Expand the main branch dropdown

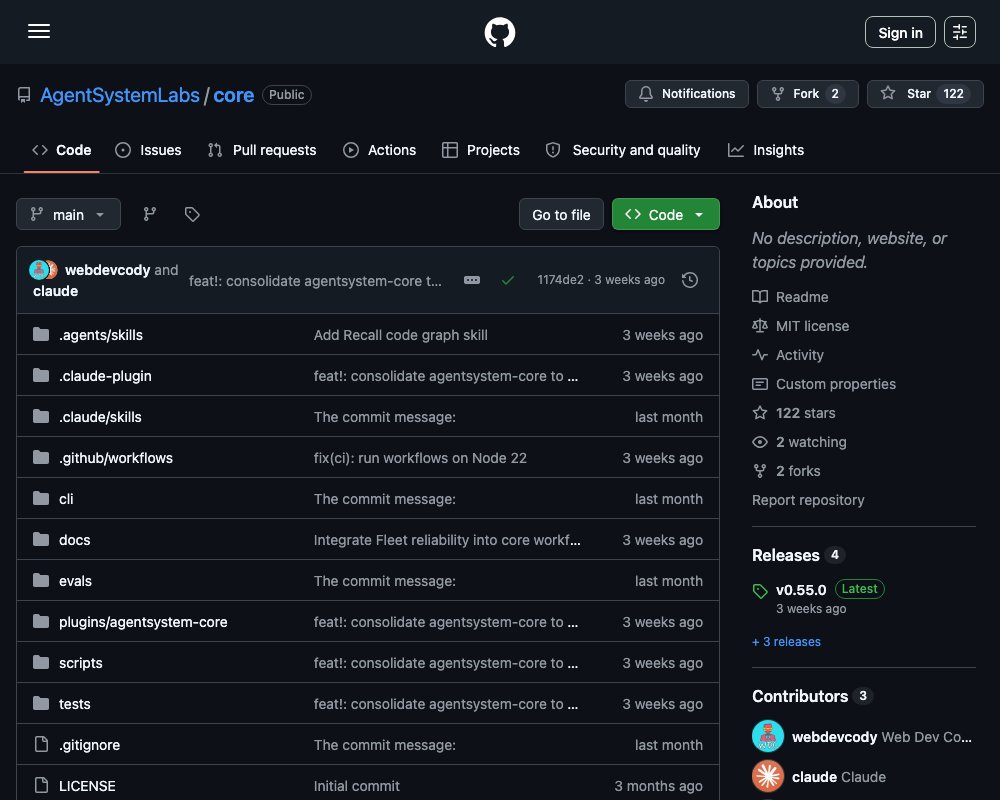click(68, 214)
